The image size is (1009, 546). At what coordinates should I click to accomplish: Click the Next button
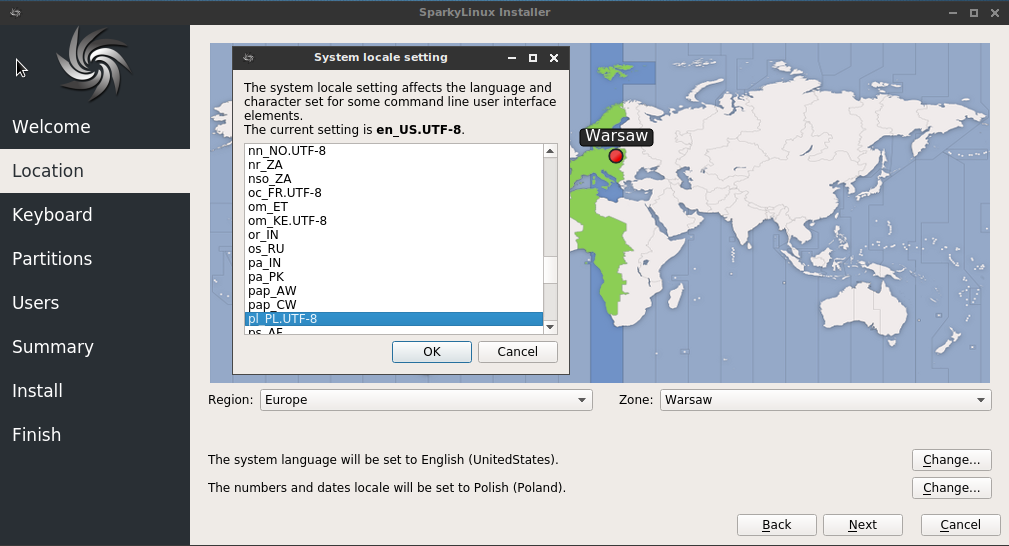(x=862, y=525)
